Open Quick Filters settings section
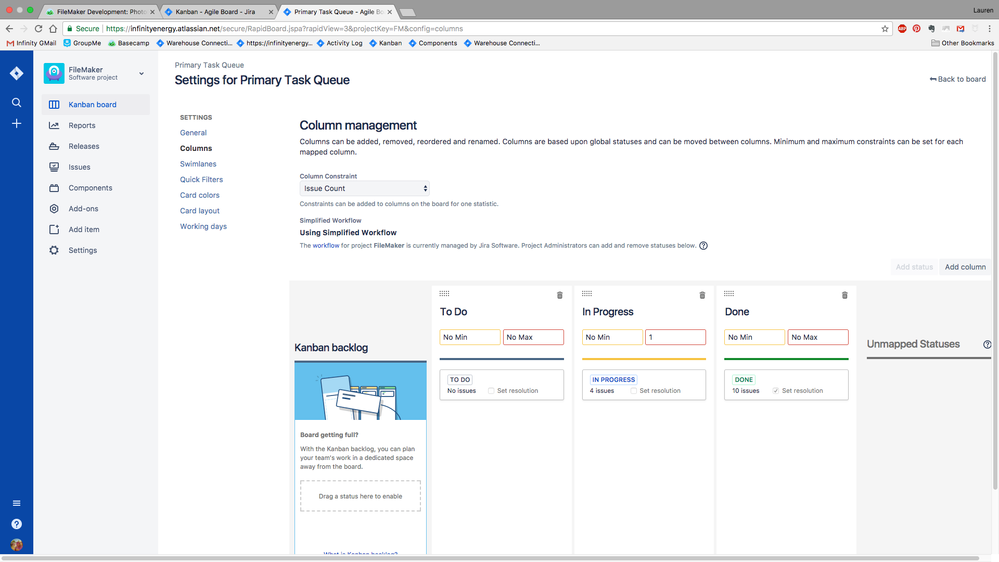The width and height of the screenshot is (999, 562). coord(201,180)
